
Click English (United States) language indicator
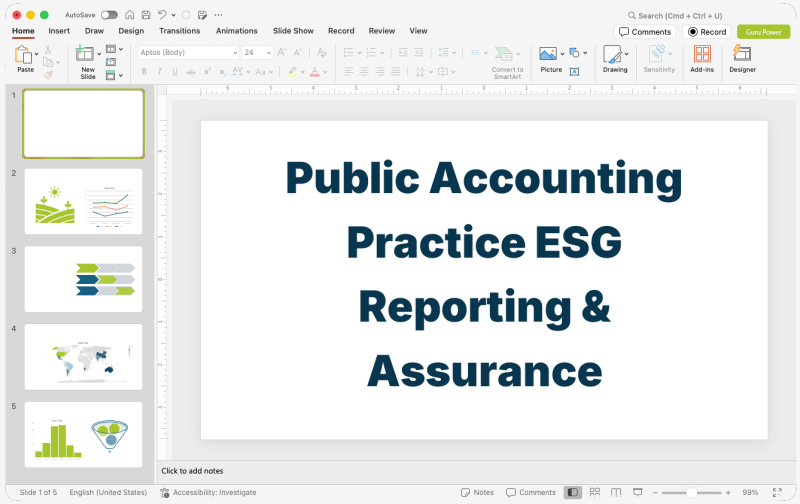coord(108,492)
